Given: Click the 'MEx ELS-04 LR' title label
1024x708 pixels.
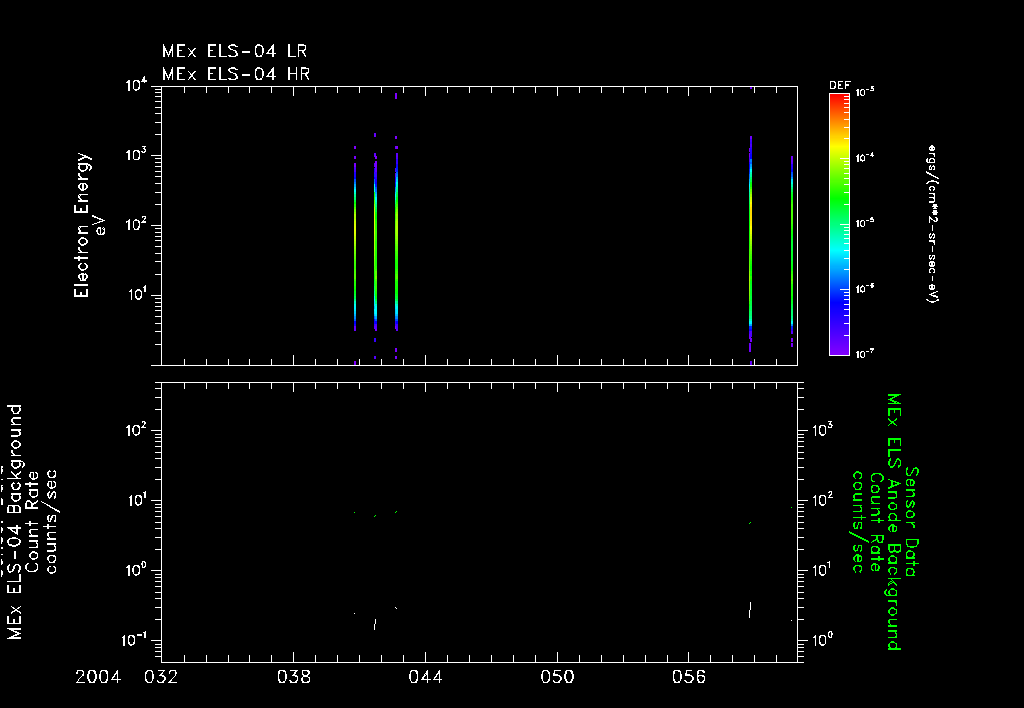Looking at the screenshot, I should (234, 51).
